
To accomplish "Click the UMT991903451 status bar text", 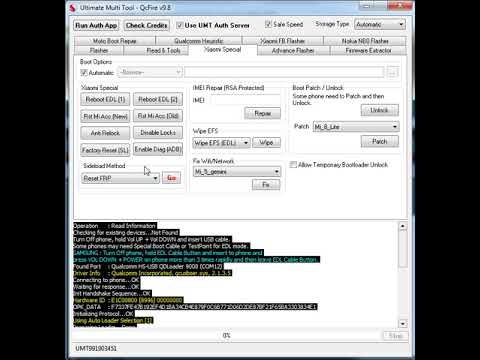I will pyautogui.click(x=96, y=348).
